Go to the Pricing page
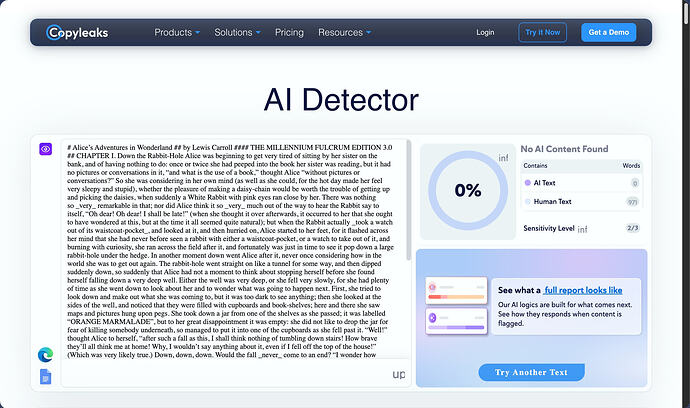 pyautogui.click(x=289, y=32)
